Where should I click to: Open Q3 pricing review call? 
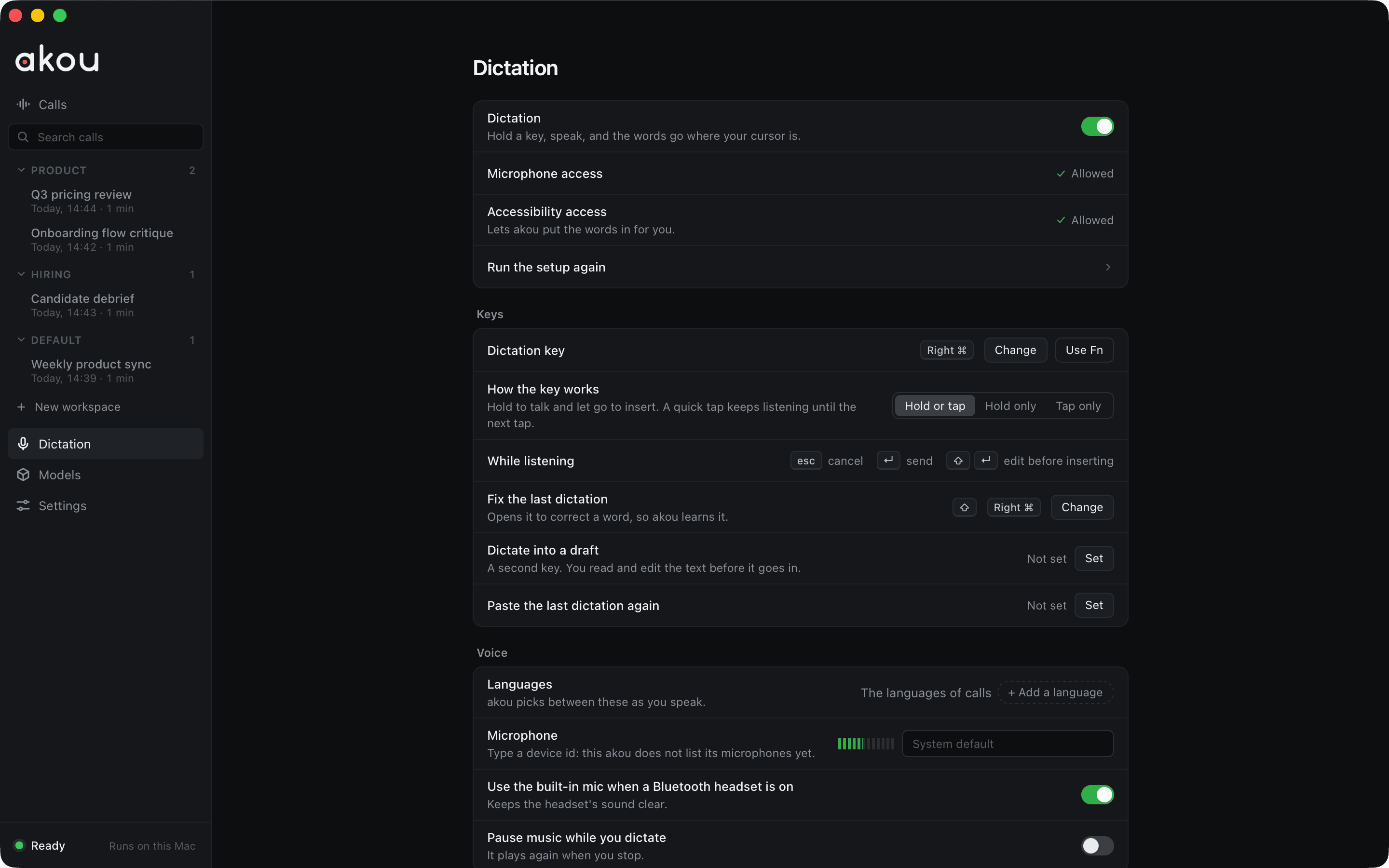click(x=106, y=201)
